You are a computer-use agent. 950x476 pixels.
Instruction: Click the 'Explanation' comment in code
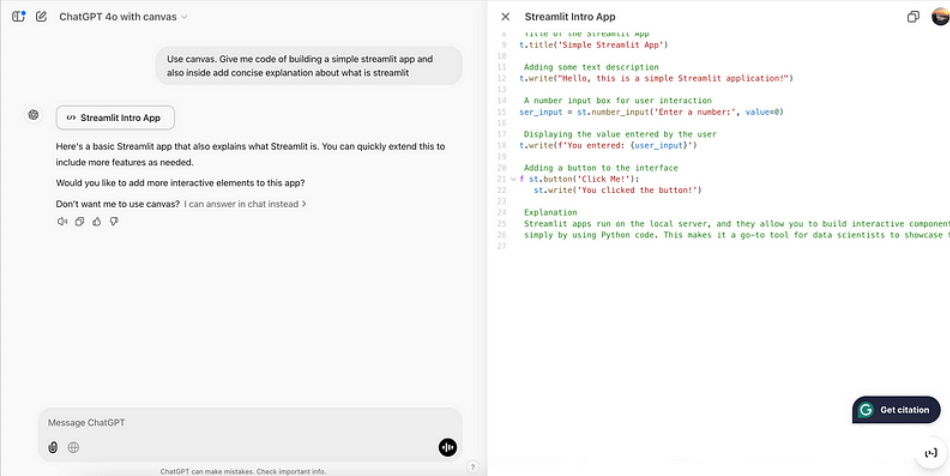click(550, 213)
